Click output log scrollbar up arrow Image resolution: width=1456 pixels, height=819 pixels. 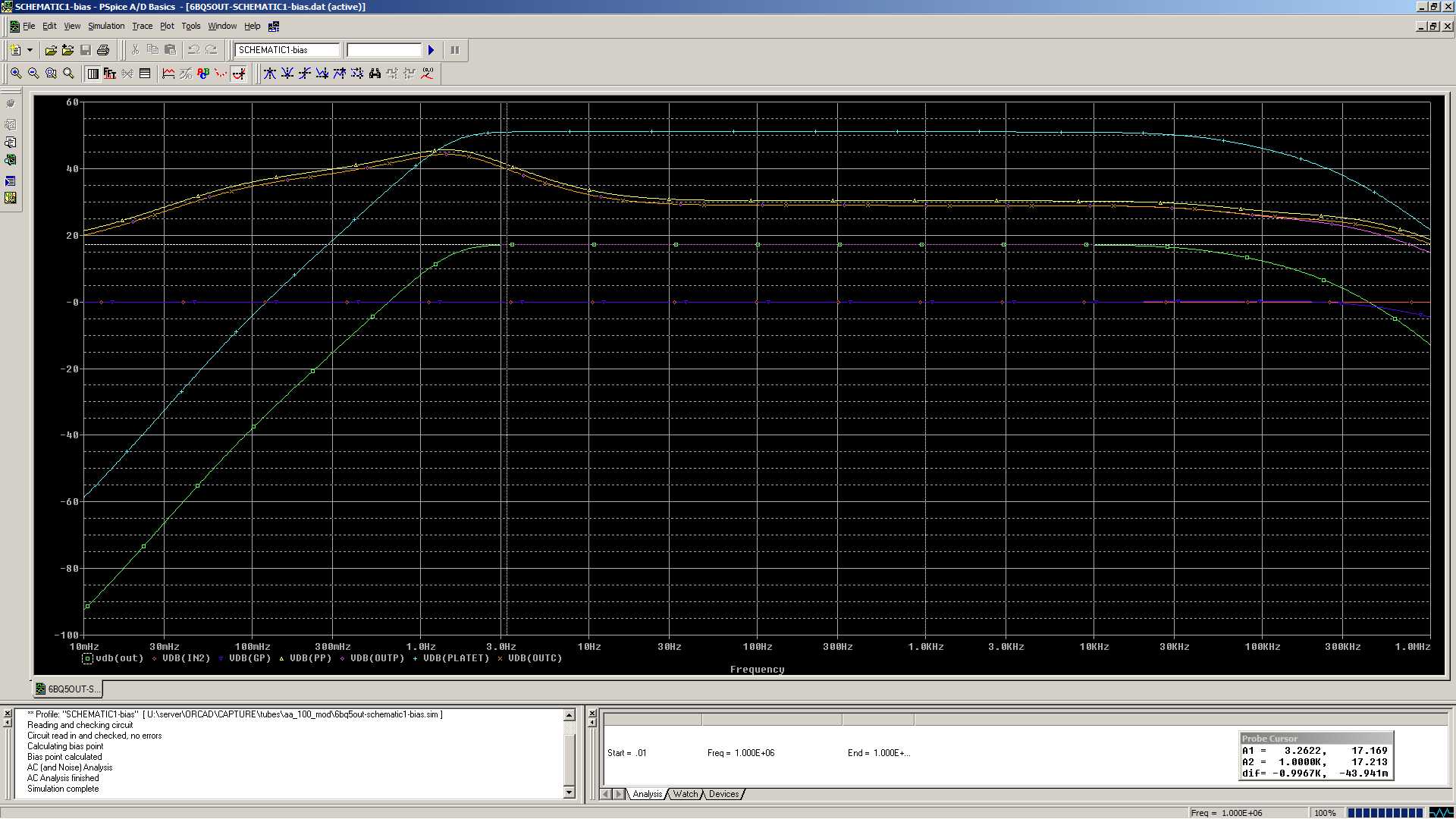570,715
